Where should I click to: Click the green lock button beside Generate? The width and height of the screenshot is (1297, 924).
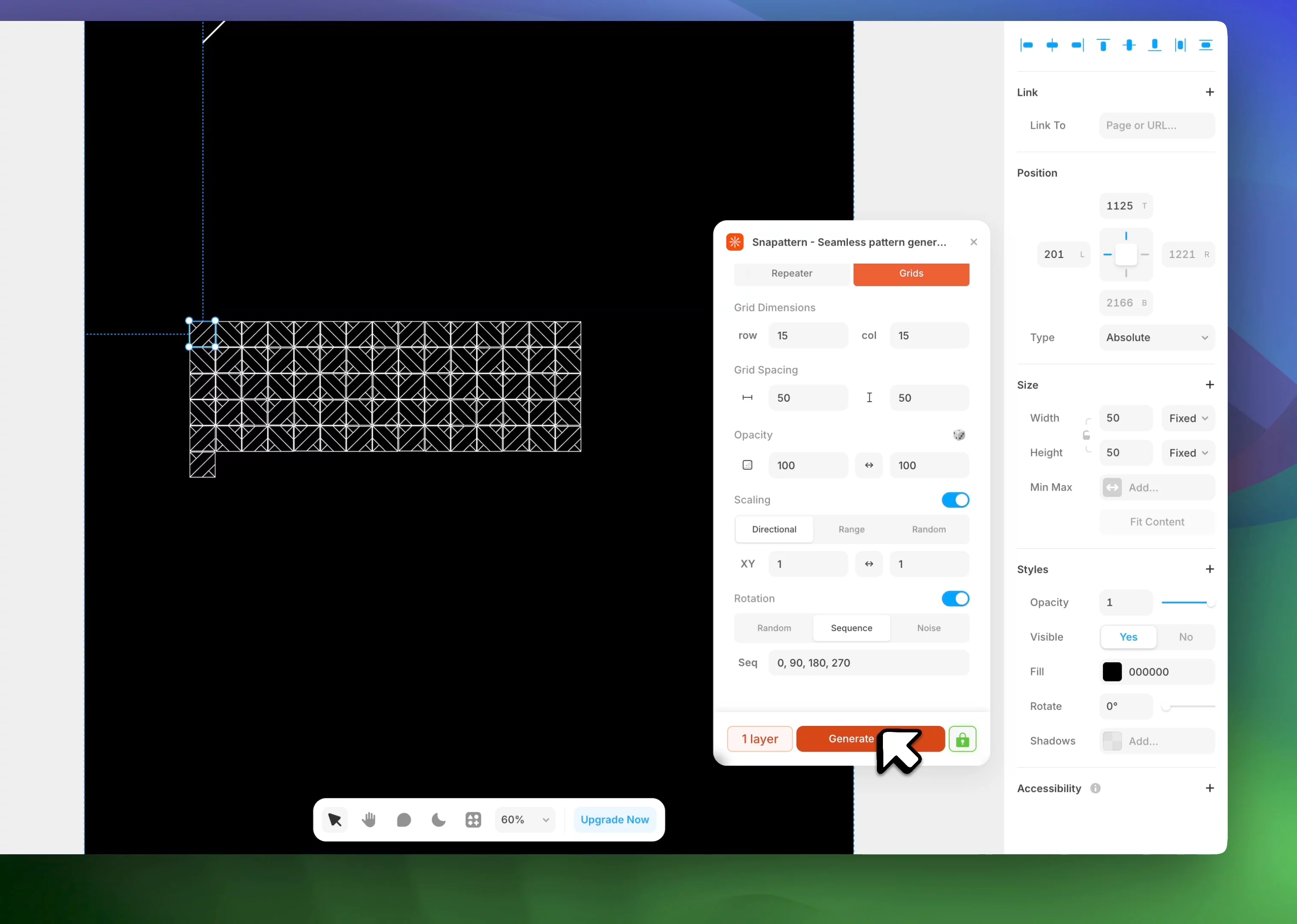(x=962, y=739)
